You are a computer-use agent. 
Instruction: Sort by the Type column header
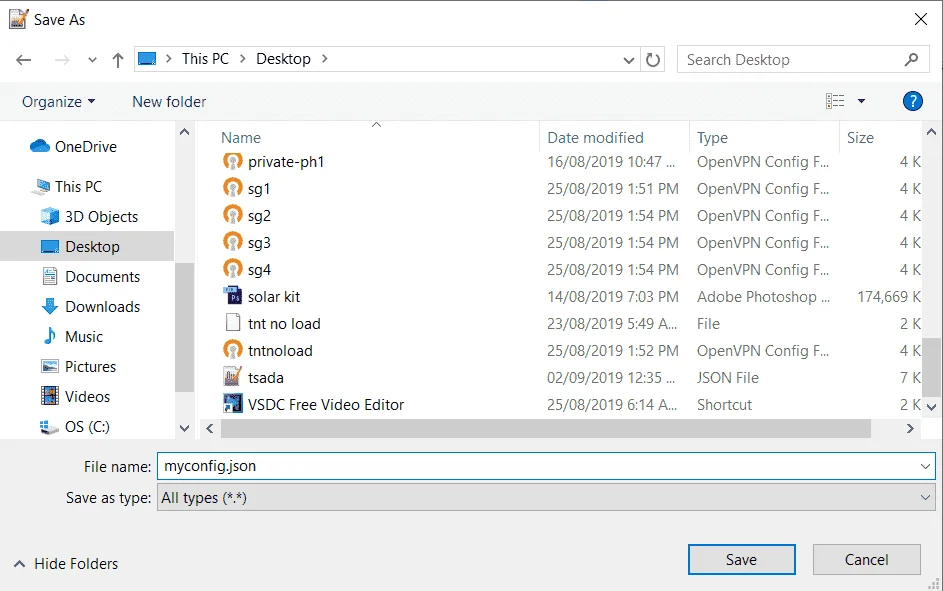coord(712,138)
